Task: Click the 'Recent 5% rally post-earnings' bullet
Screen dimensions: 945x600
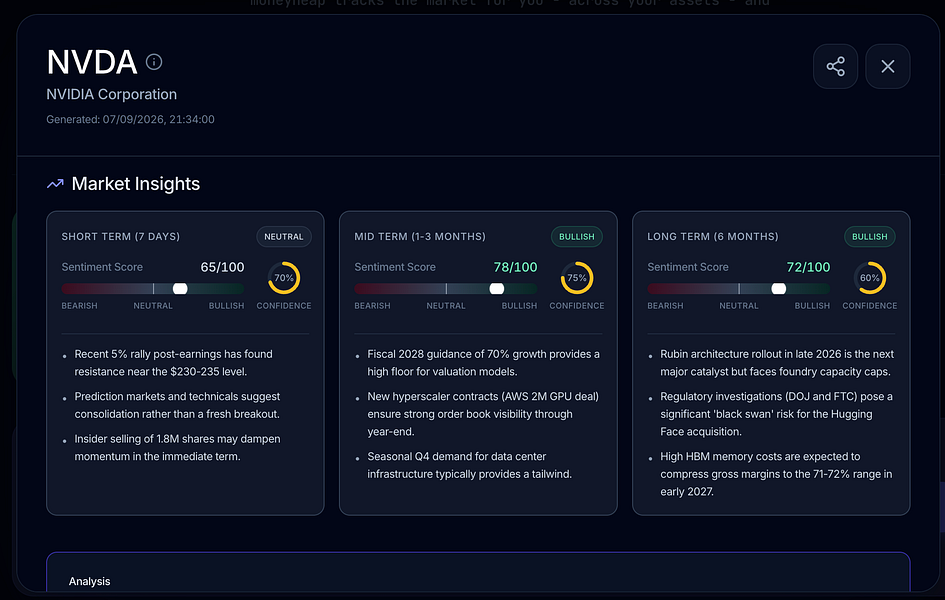Action: [174, 363]
